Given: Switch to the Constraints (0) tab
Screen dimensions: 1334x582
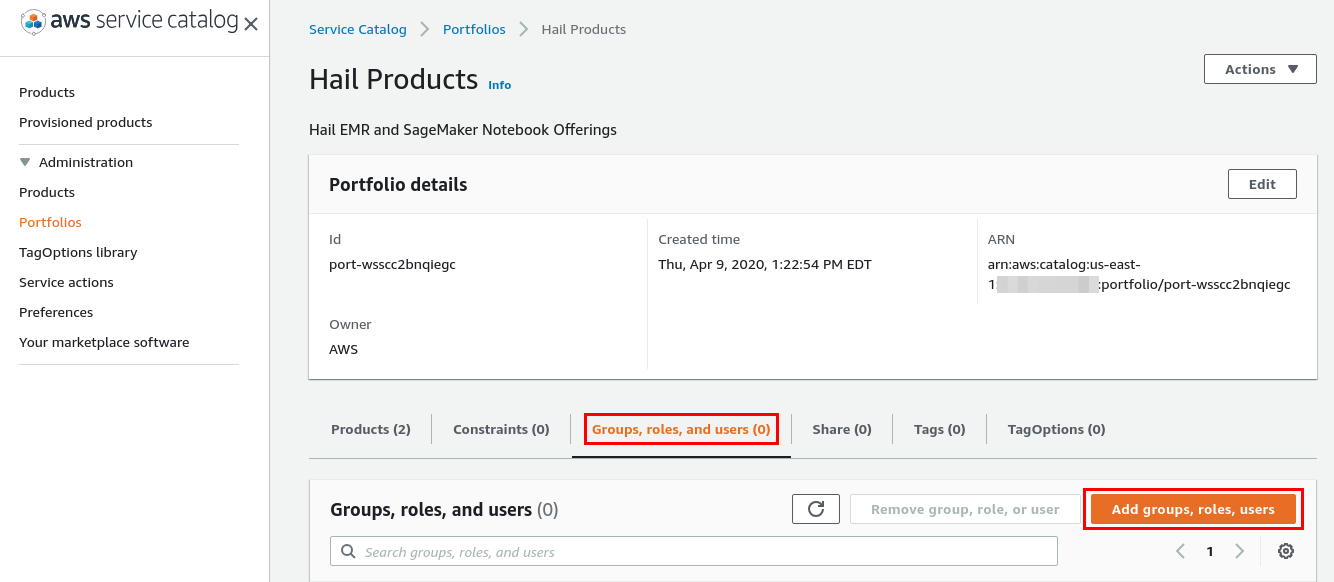Looking at the screenshot, I should click(x=501, y=429).
